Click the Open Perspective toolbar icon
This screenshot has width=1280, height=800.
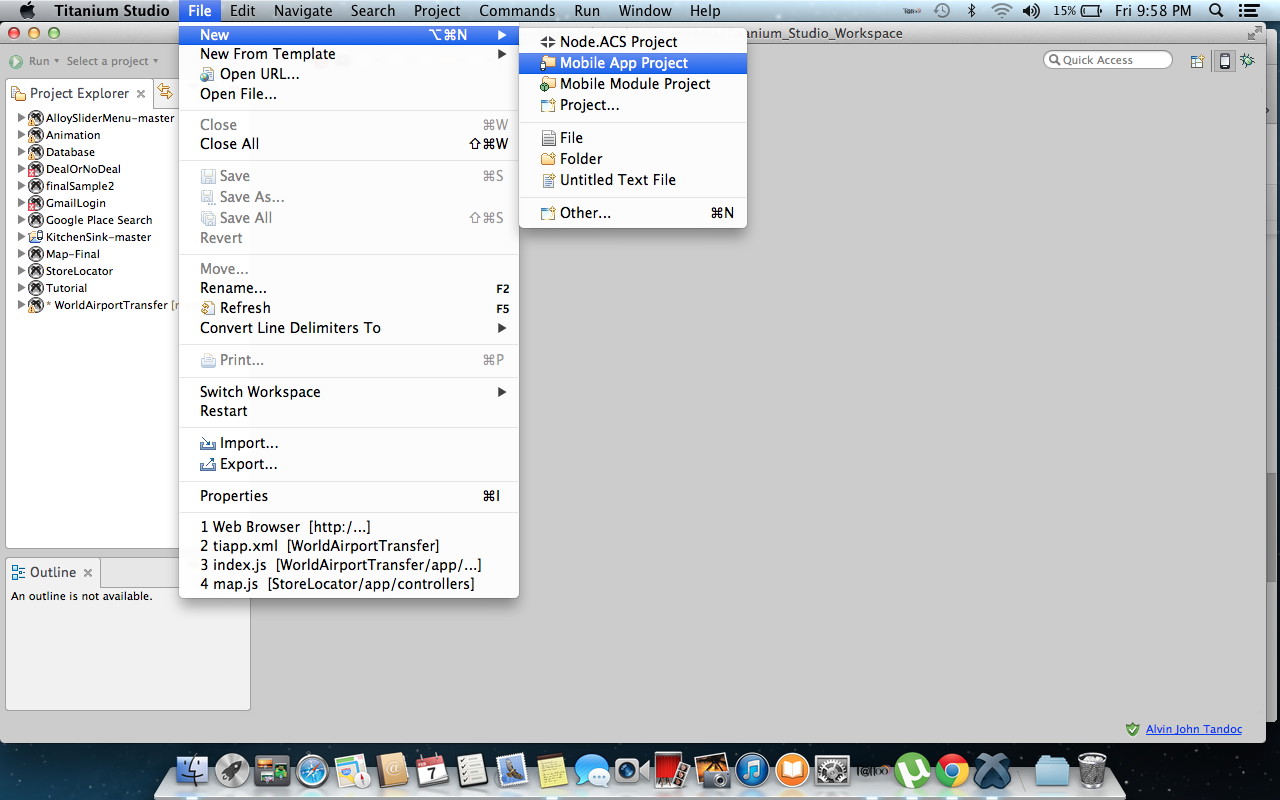pyautogui.click(x=1197, y=61)
